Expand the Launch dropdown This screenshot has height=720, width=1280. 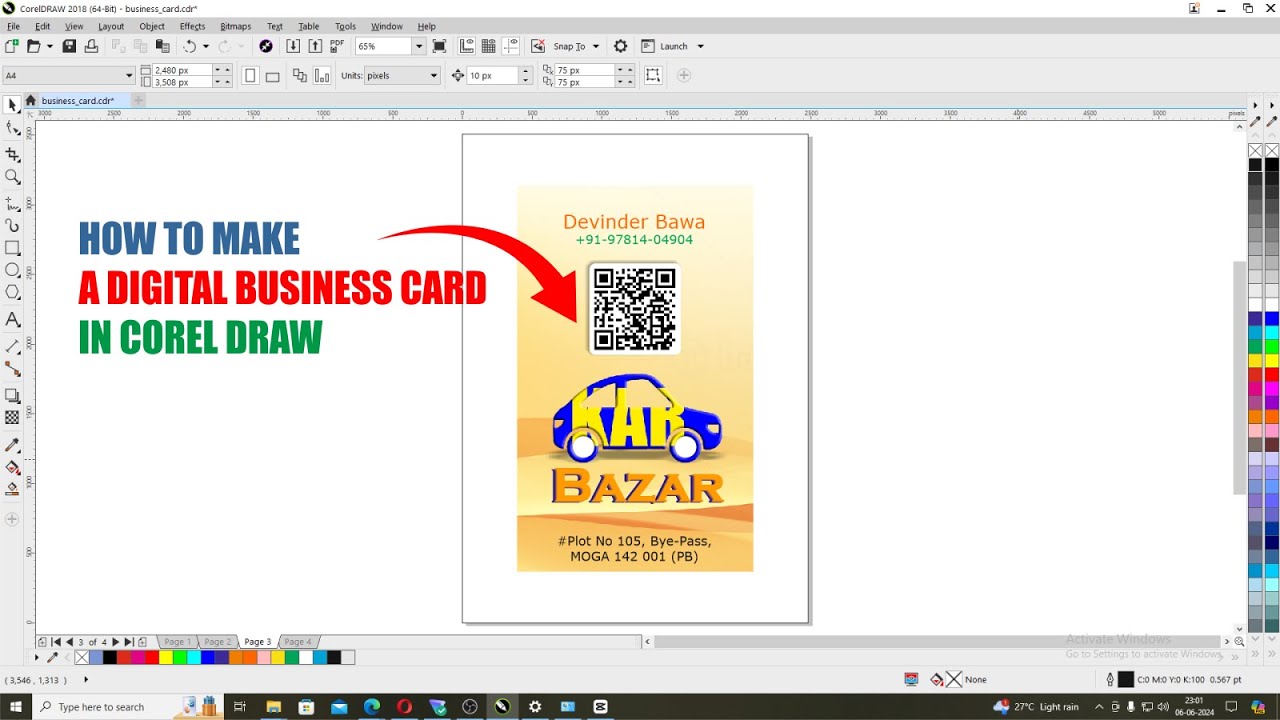tap(700, 46)
